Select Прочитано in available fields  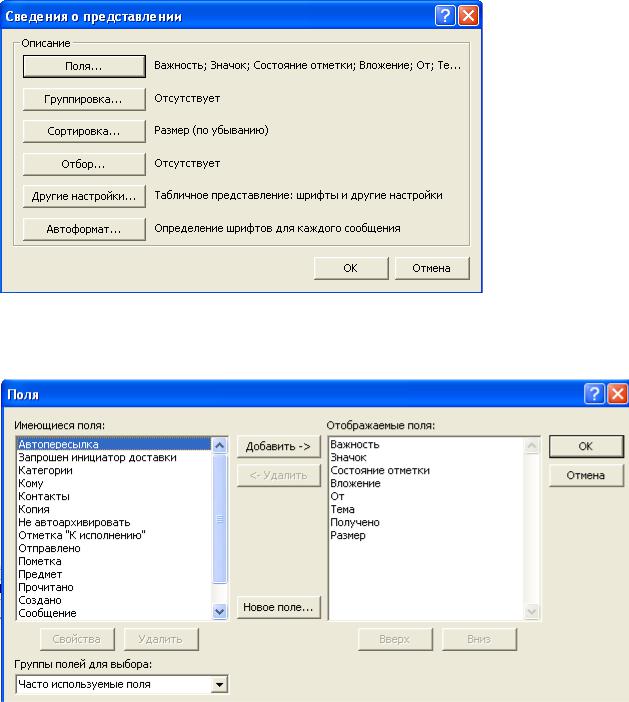point(114,587)
